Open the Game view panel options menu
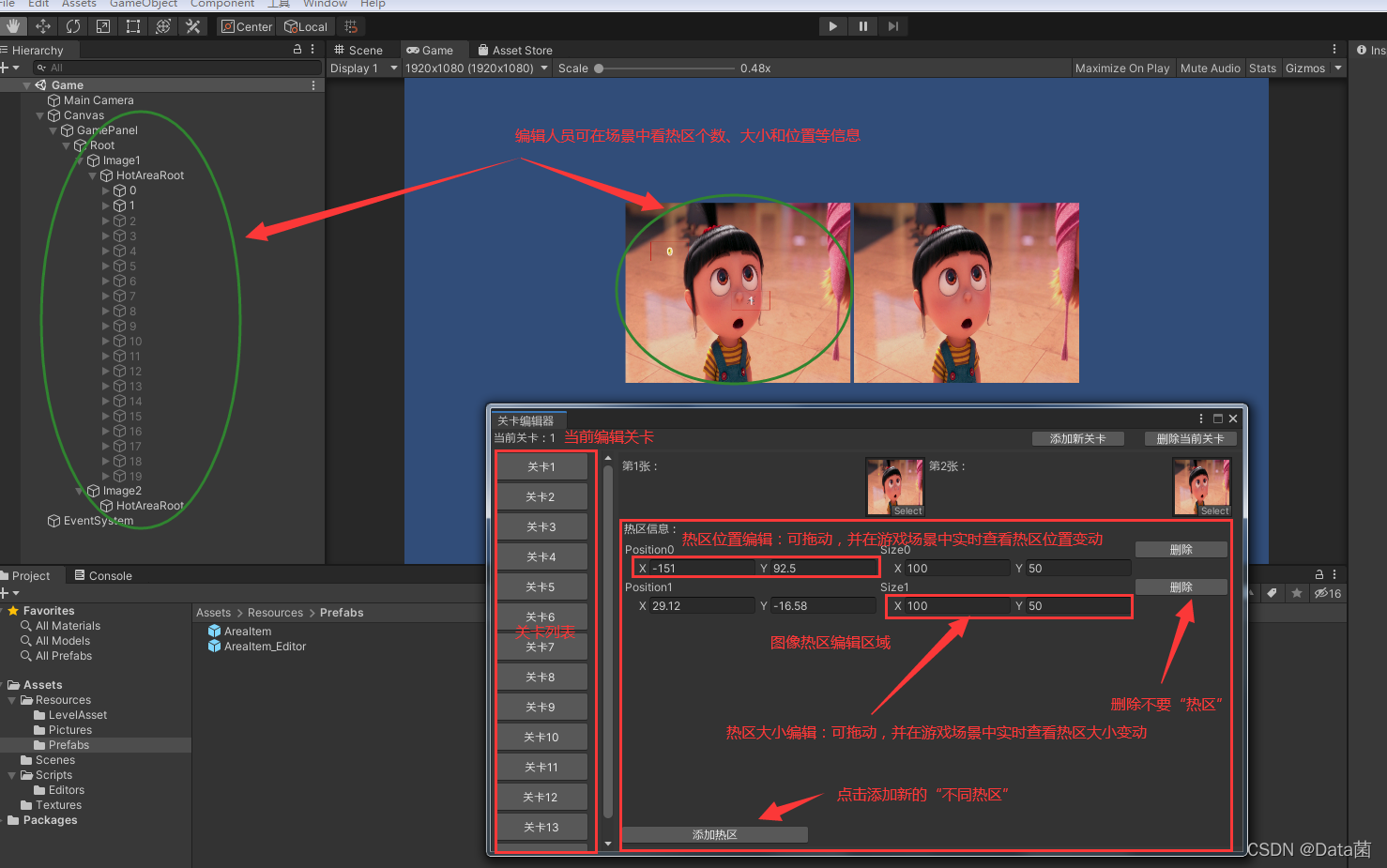This screenshot has width=1387, height=868. pyautogui.click(x=1334, y=50)
